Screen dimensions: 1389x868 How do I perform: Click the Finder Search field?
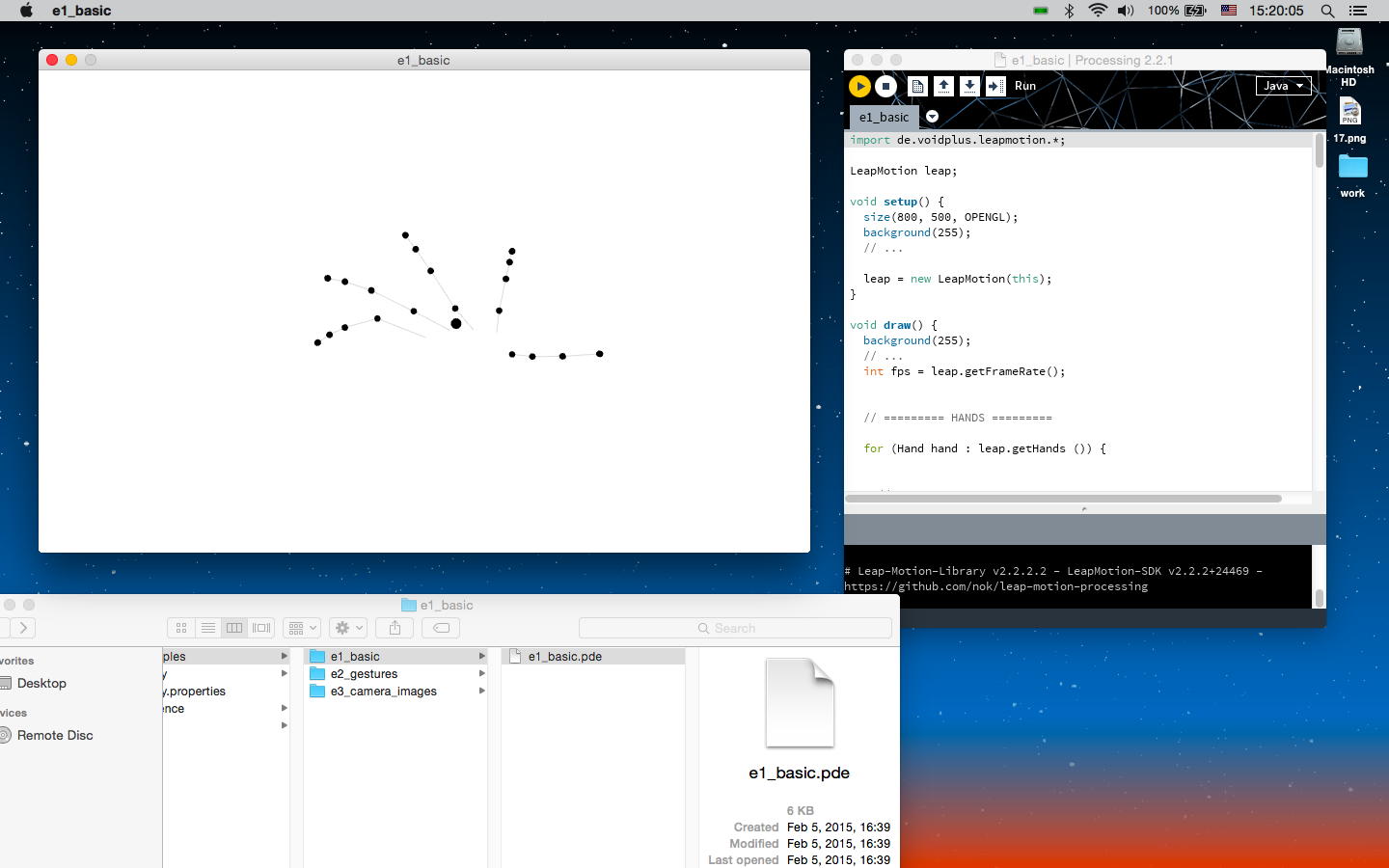735,628
